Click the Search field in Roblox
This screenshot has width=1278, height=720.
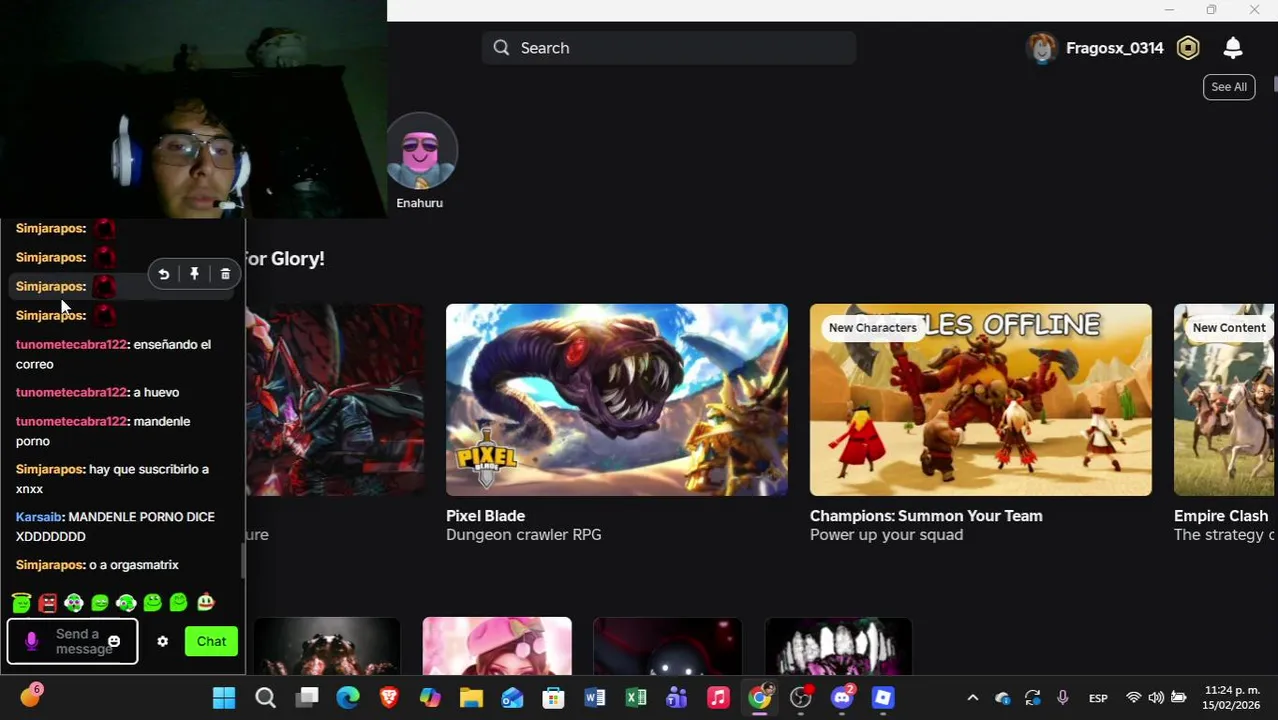(x=668, y=48)
